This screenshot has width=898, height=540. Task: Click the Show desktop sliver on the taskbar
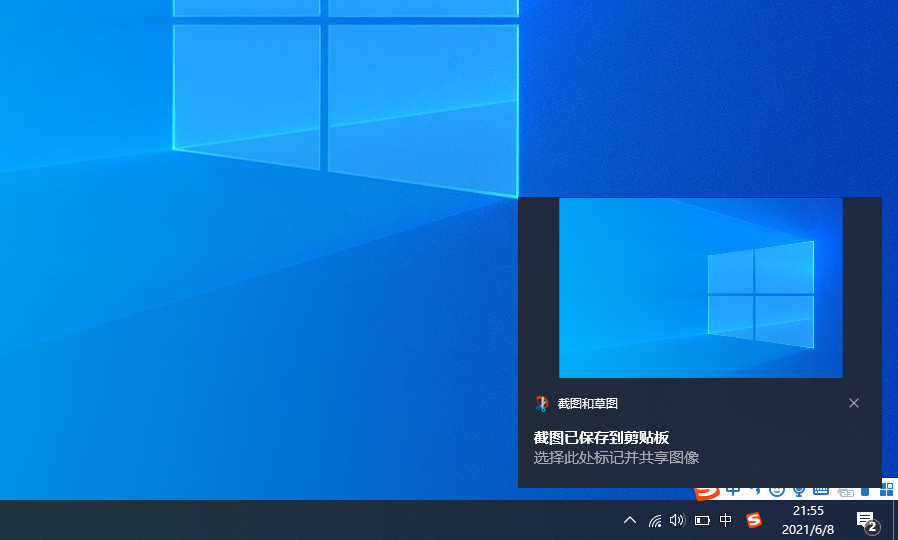(x=895, y=520)
